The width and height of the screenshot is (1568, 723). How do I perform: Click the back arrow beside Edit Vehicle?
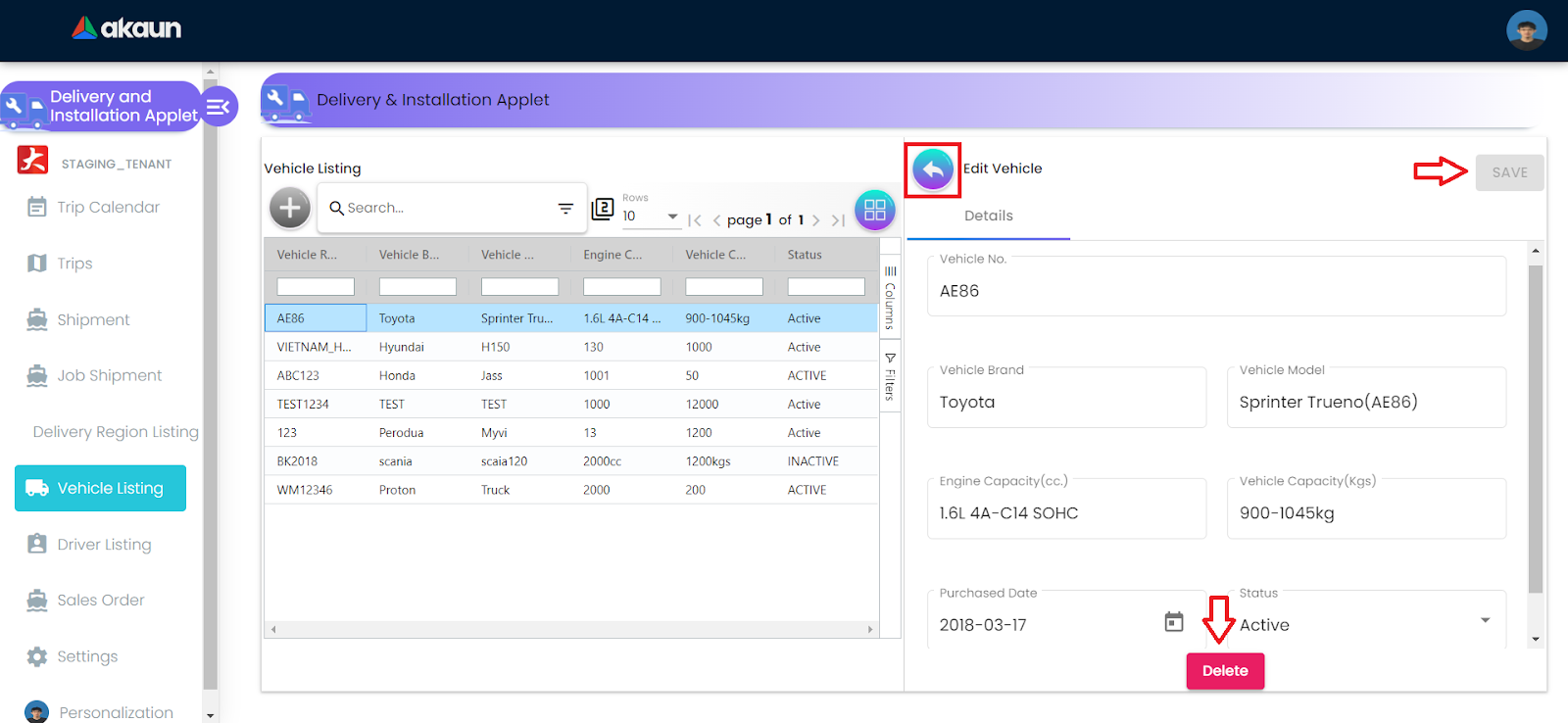point(932,170)
